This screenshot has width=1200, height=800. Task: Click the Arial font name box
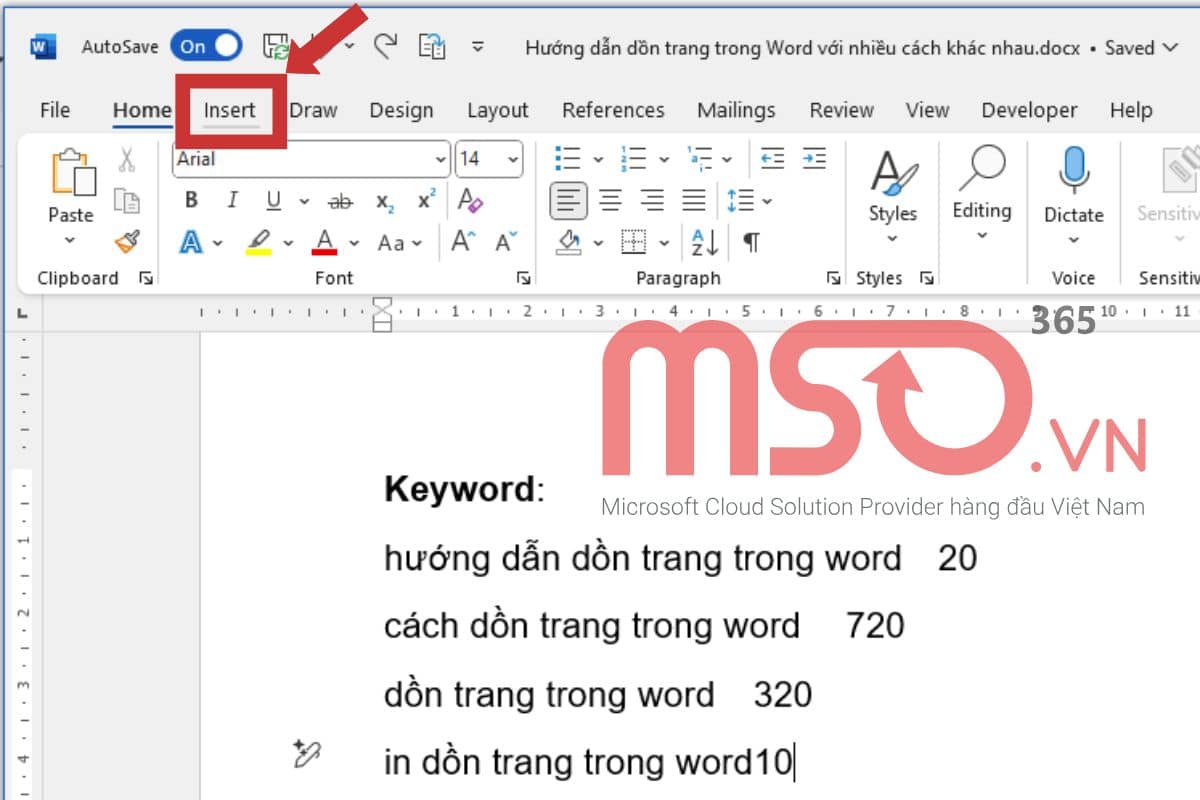pyautogui.click(x=302, y=159)
